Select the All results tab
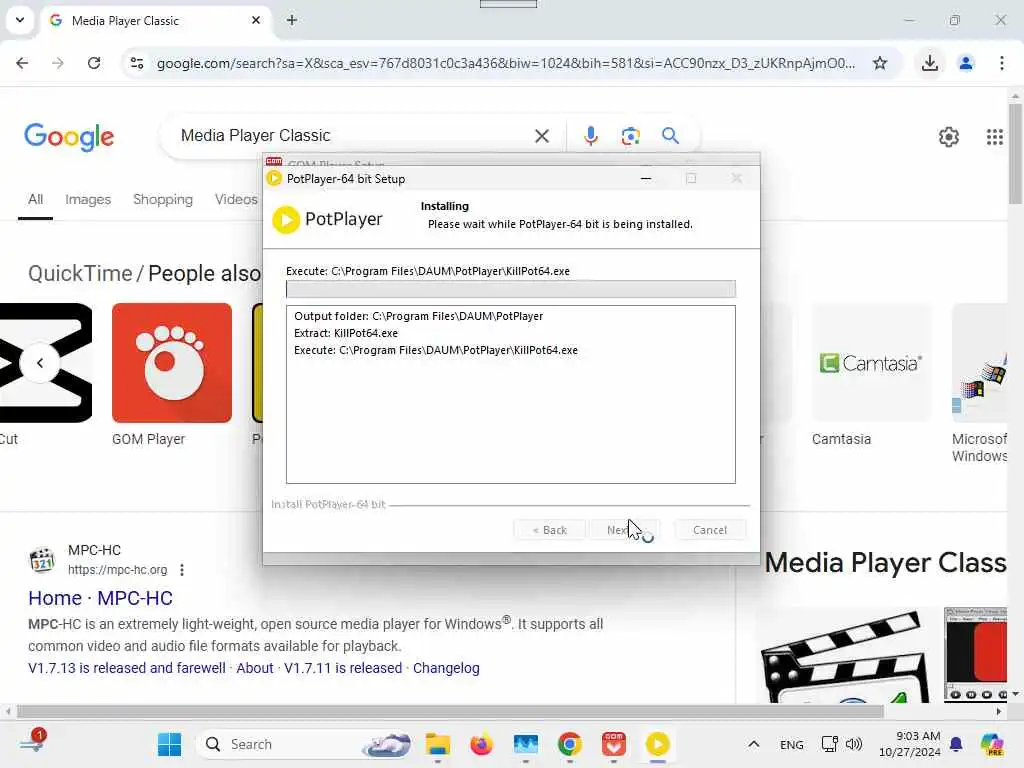The height and width of the screenshot is (768, 1024). pos(35,200)
